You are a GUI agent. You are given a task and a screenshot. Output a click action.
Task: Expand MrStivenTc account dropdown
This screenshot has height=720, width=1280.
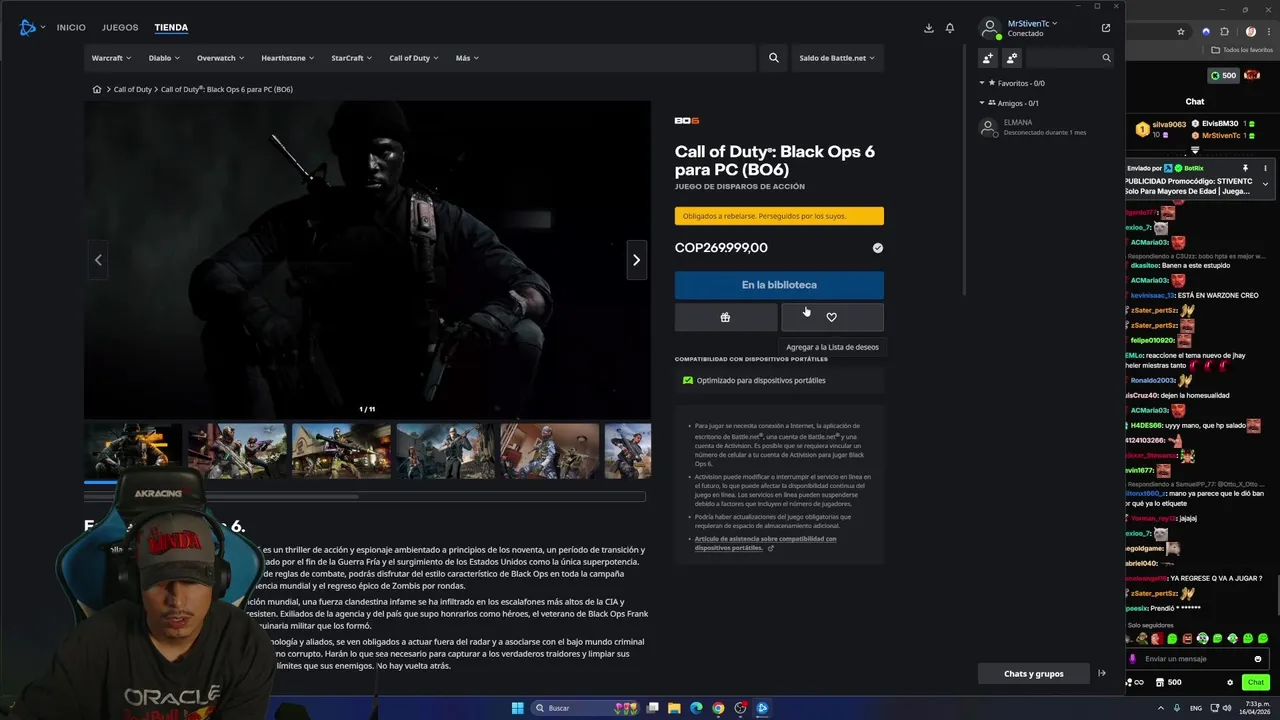(x=1032, y=23)
